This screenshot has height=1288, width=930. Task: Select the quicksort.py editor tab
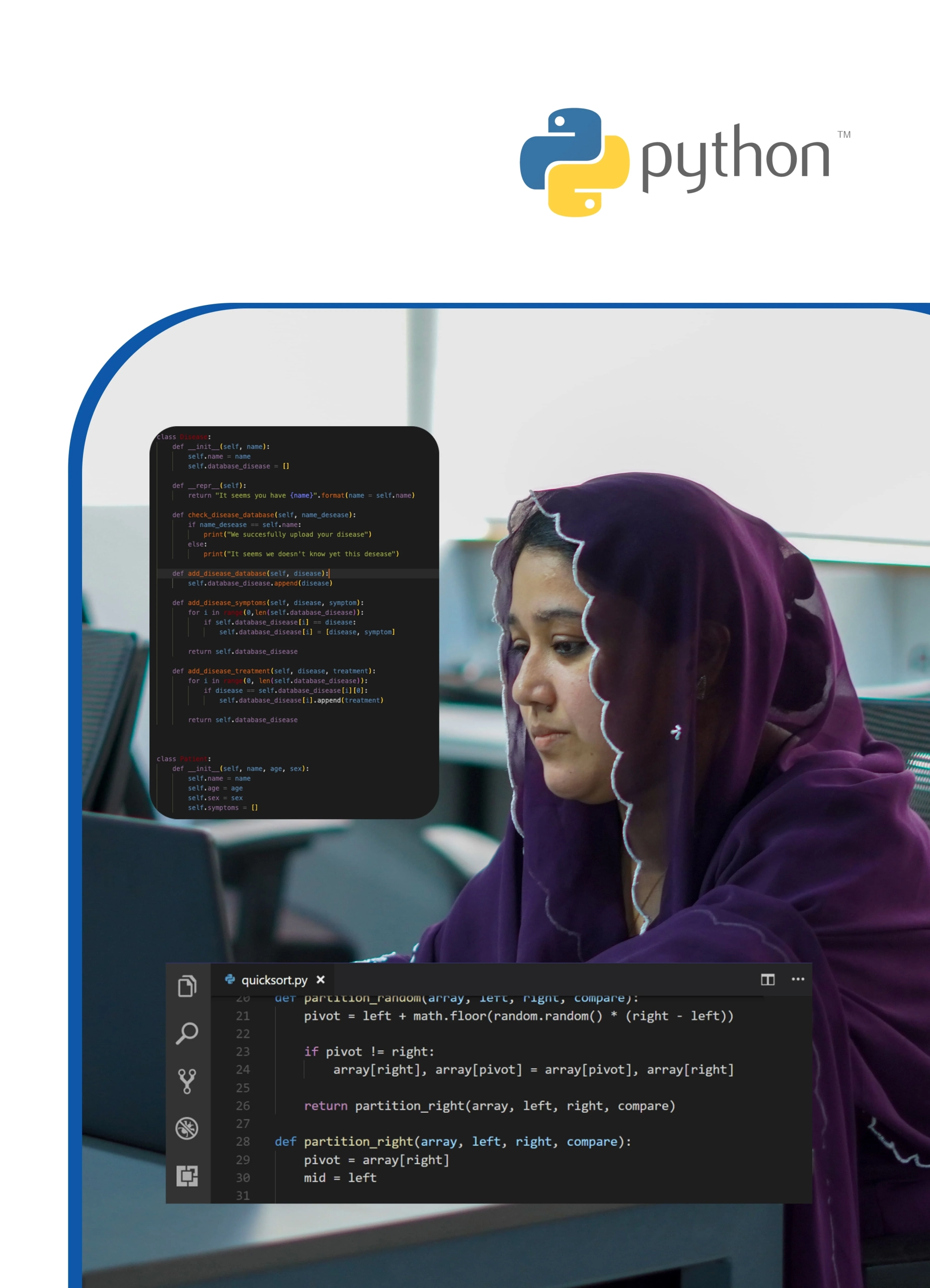coord(272,980)
